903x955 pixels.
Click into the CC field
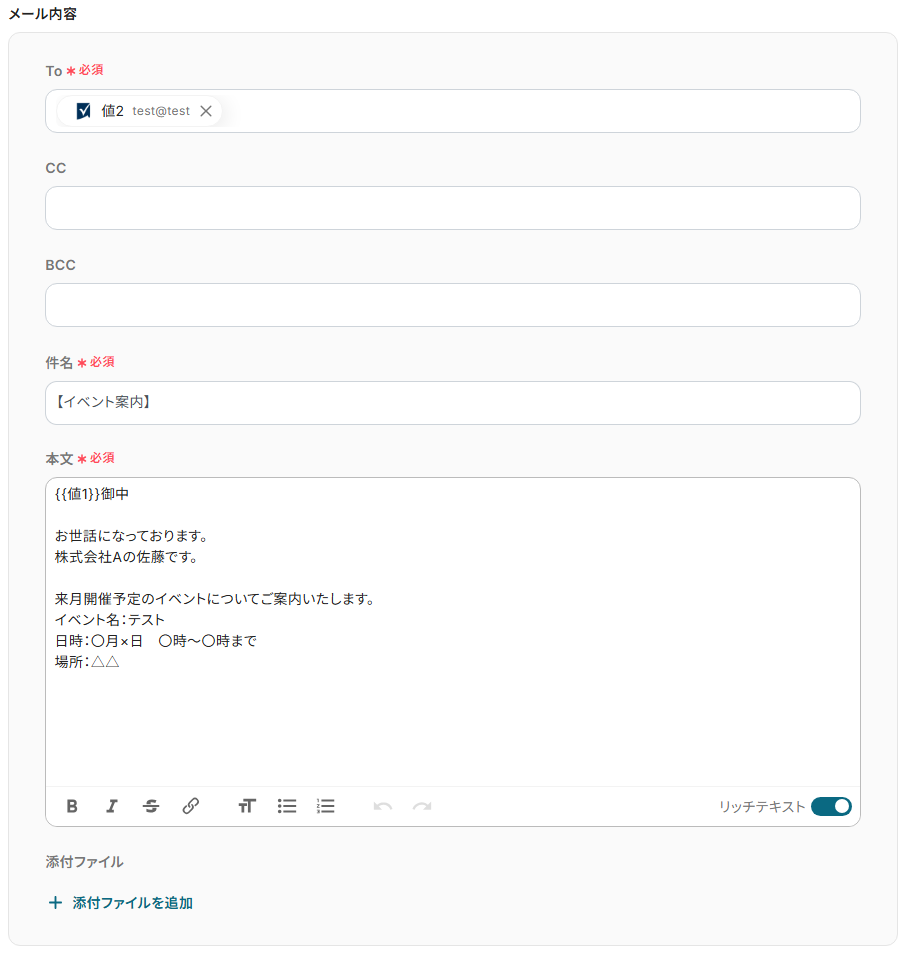tap(452, 208)
